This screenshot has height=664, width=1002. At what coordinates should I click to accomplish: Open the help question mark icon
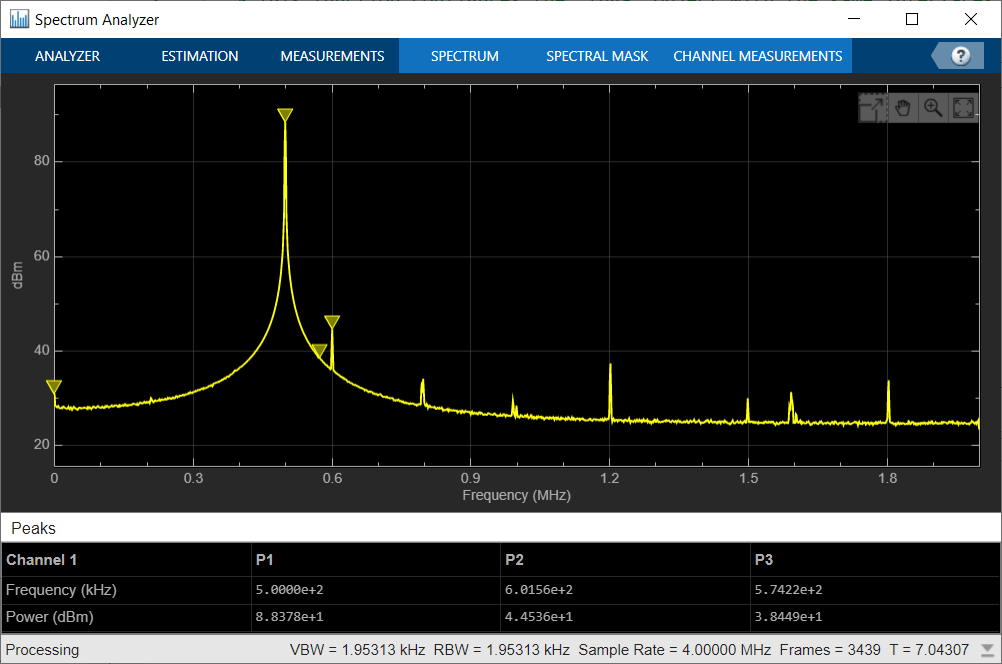click(x=960, y=56)
